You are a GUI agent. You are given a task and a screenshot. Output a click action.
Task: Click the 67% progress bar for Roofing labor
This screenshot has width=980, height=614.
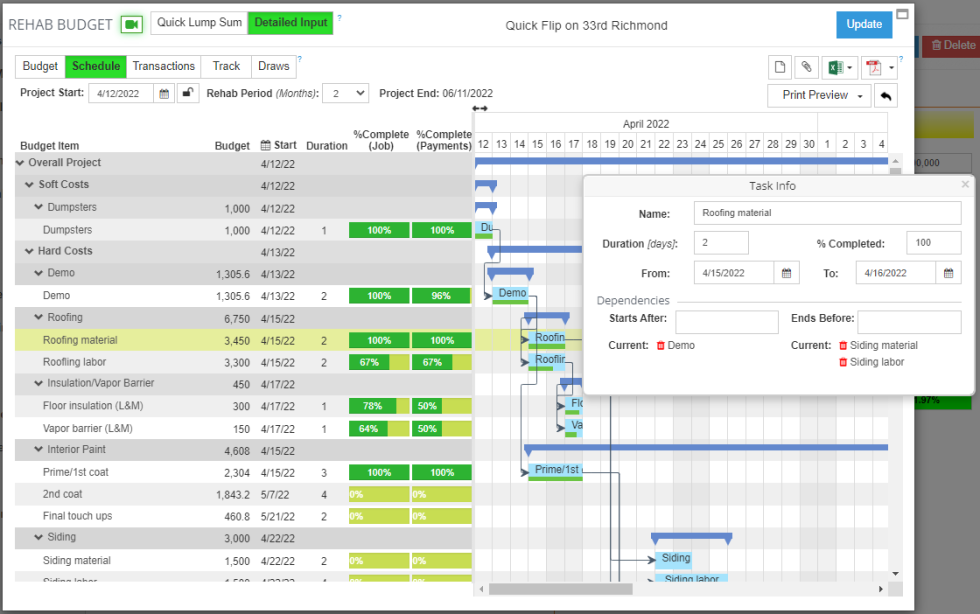point(378,361)
